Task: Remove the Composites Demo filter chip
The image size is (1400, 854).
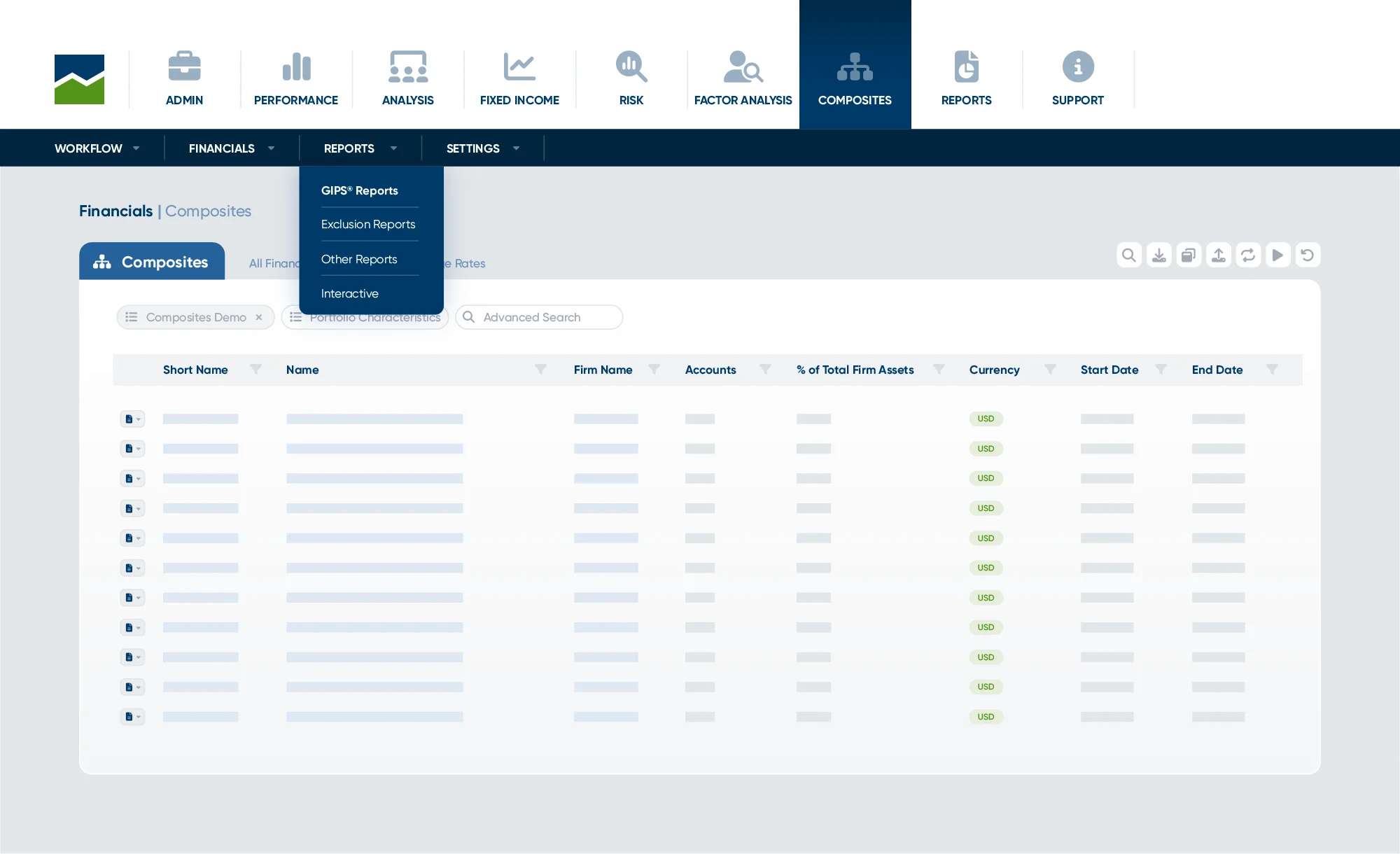Action: pyautogui.click(x=259, y=318)
